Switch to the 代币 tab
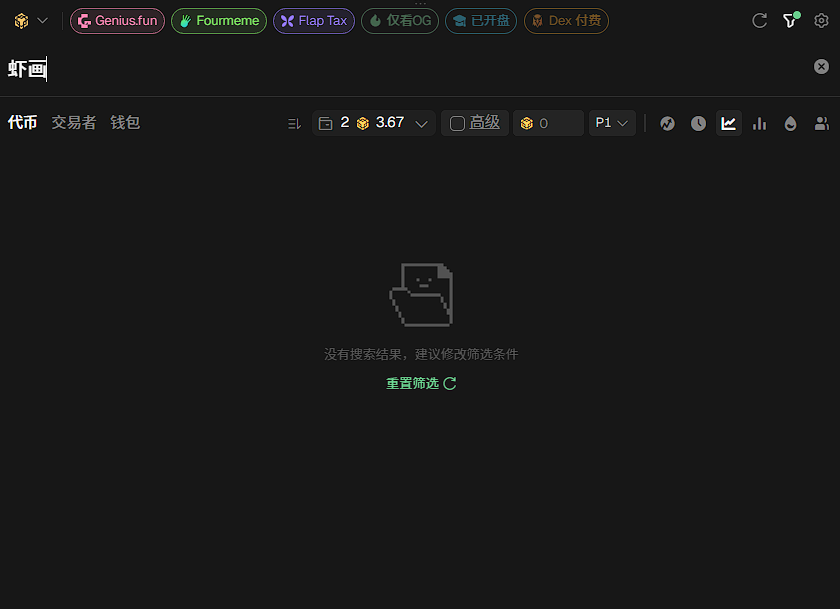Viewport: 840px width, 609px height. pos(22,123)
